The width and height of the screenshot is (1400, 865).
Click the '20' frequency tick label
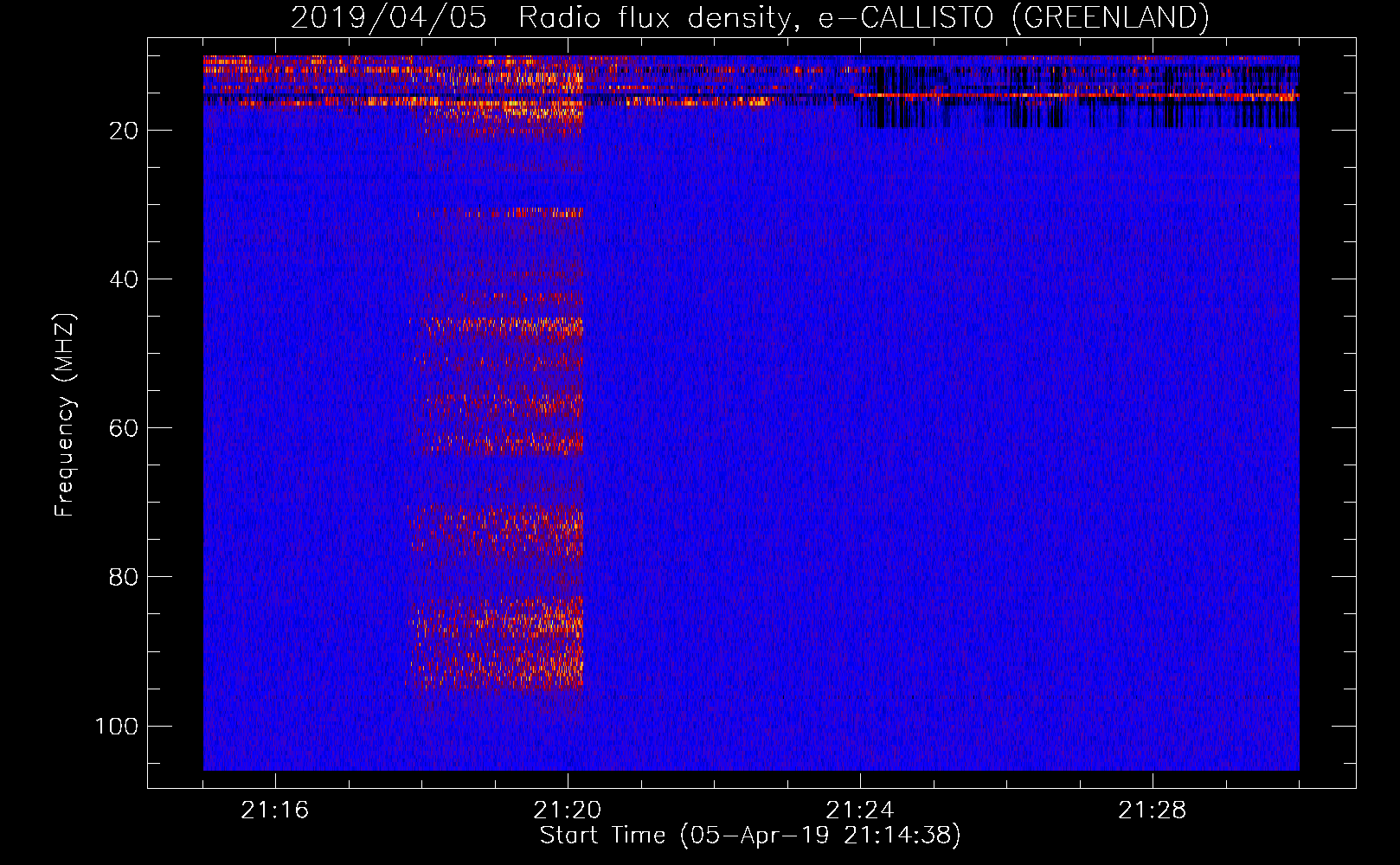pos(124,131)
